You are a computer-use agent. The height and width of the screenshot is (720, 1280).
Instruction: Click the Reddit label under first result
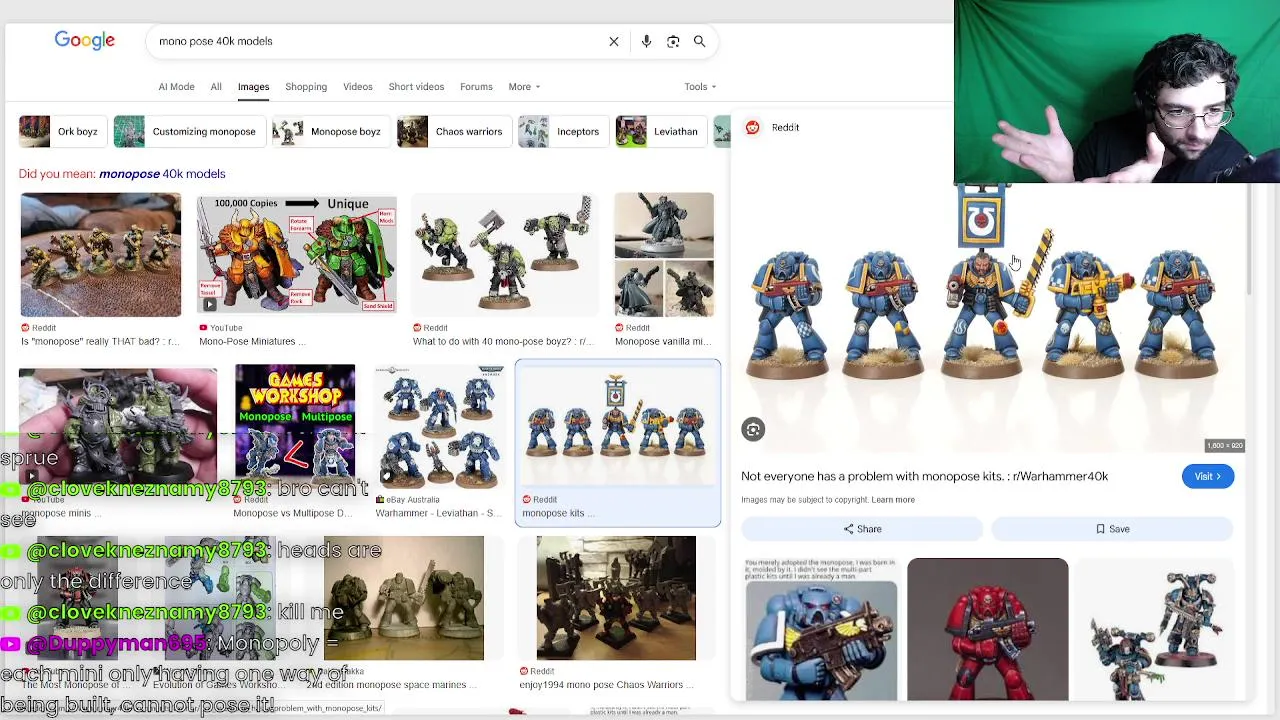[44, 328]
